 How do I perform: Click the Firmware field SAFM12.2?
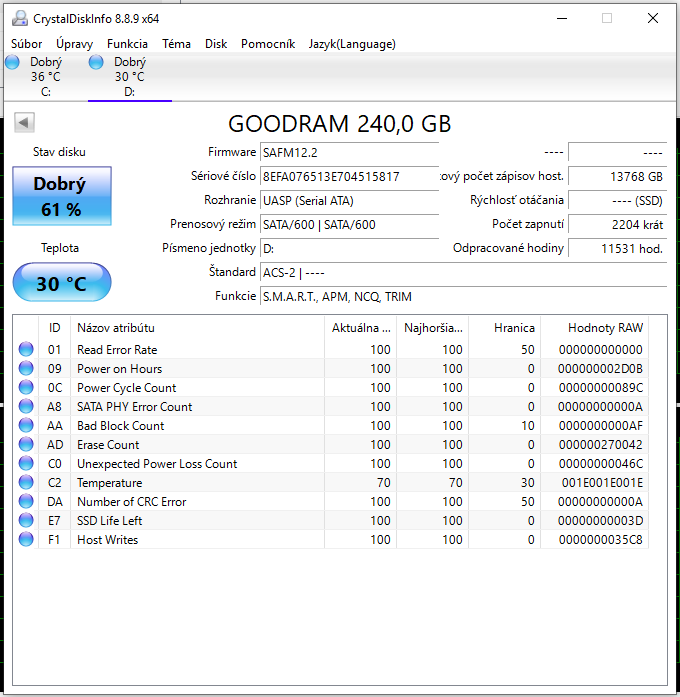pos(349,152)
